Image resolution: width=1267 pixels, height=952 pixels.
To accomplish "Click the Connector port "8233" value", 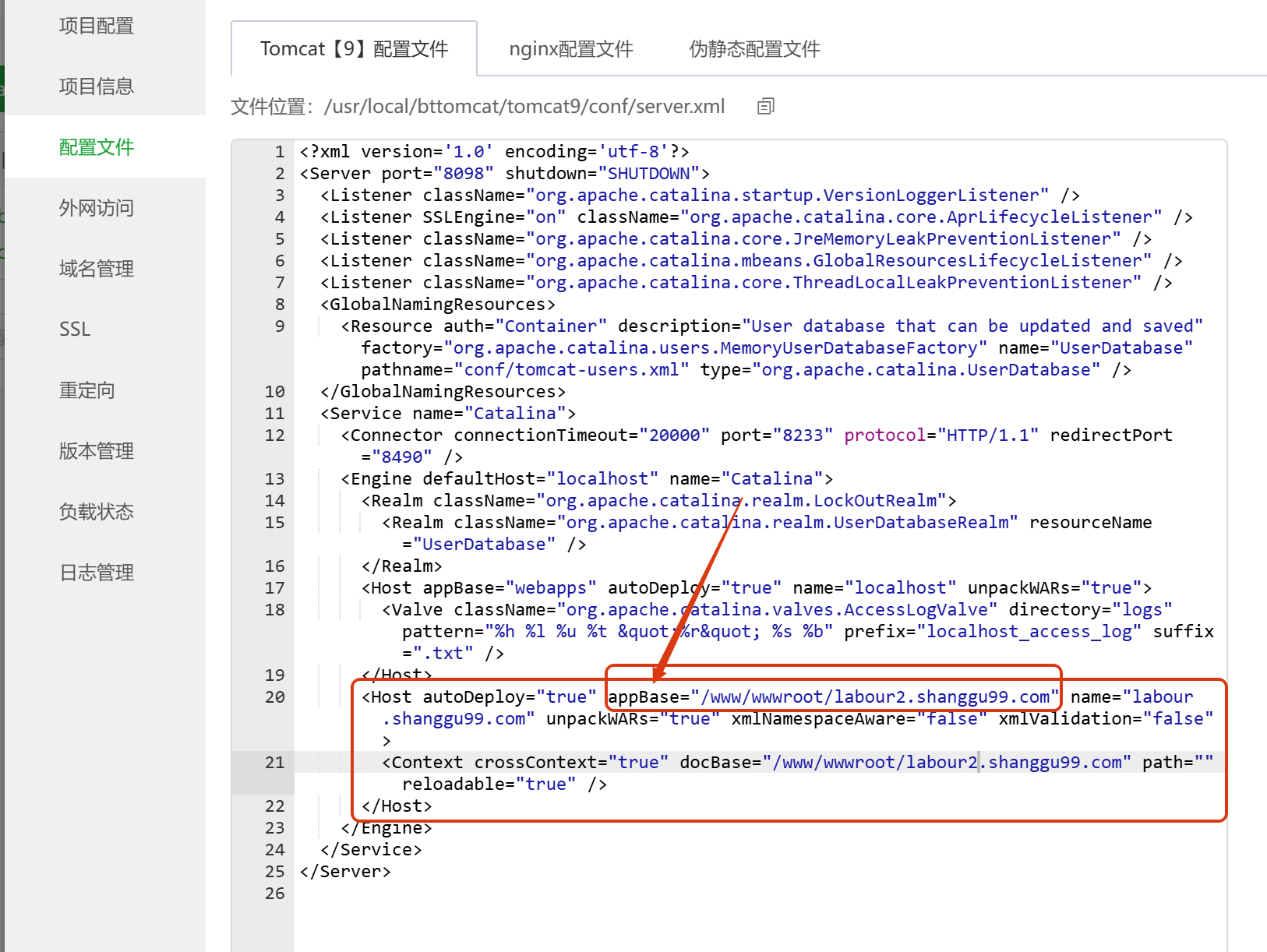I will click(x=803, y=435).
